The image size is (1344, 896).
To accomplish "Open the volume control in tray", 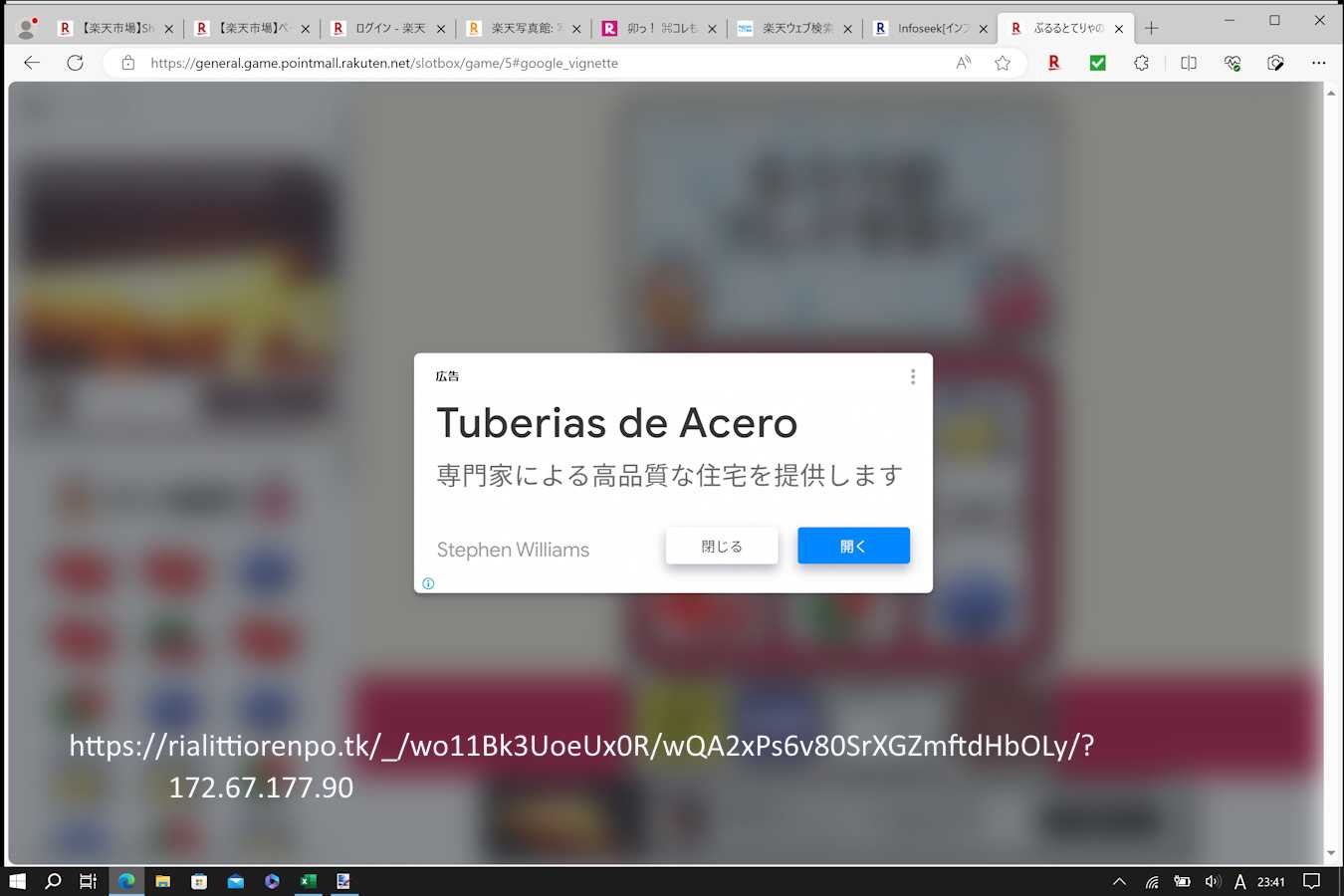I will coord(1212,881).
